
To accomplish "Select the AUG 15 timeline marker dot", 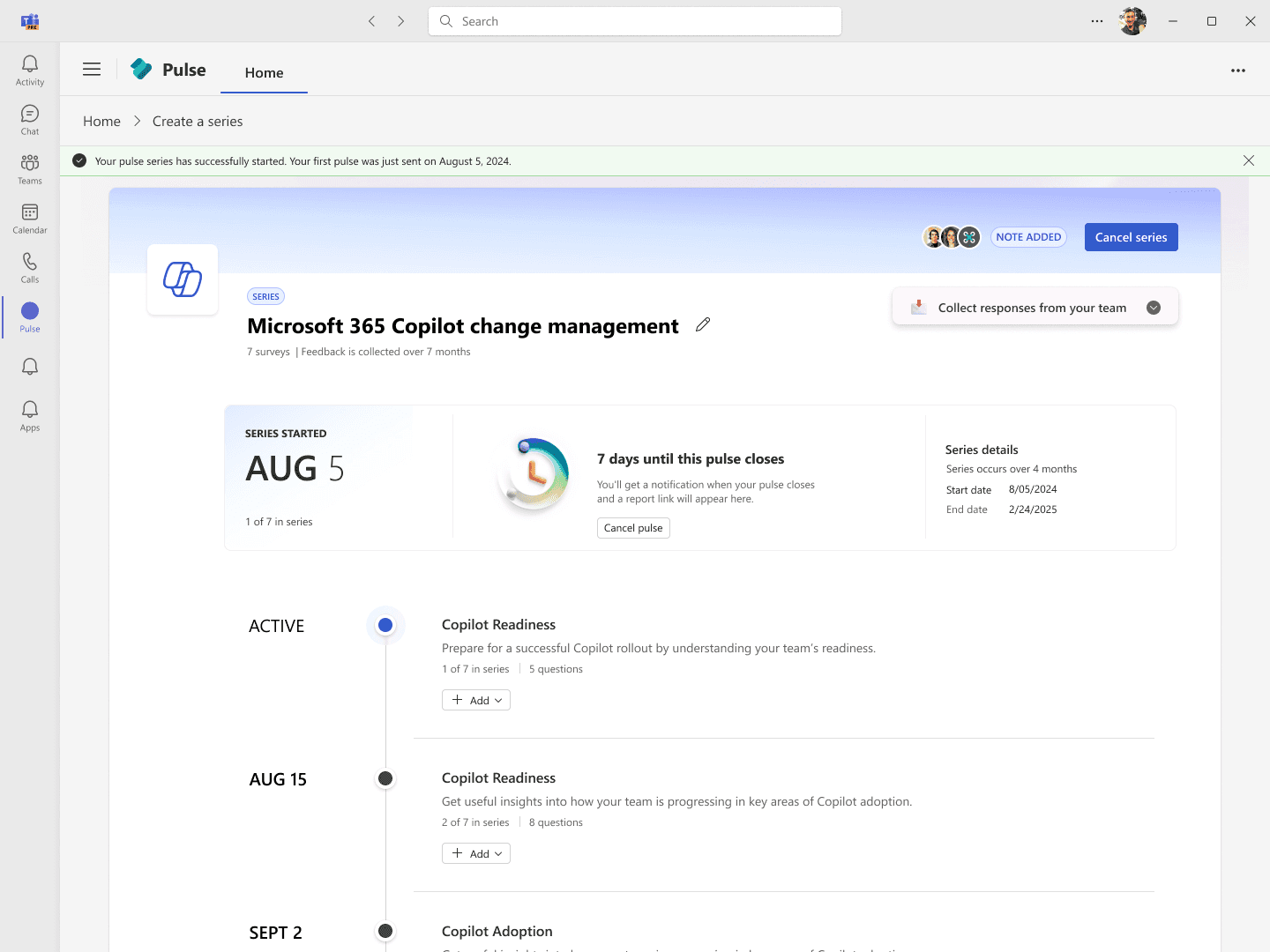I will (x=385, y=778).
